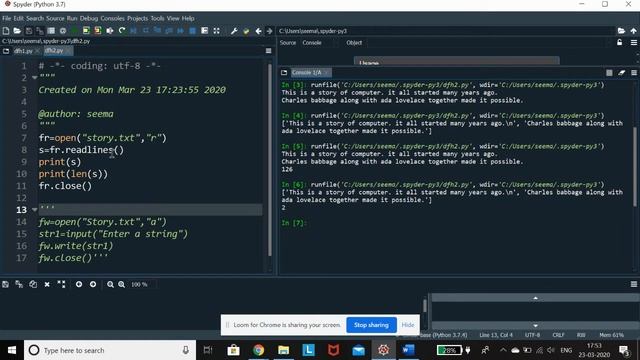Re-run the last script
Image resolution: width=640 pixels, height=360 pixels.
click(x=122, y=31)
